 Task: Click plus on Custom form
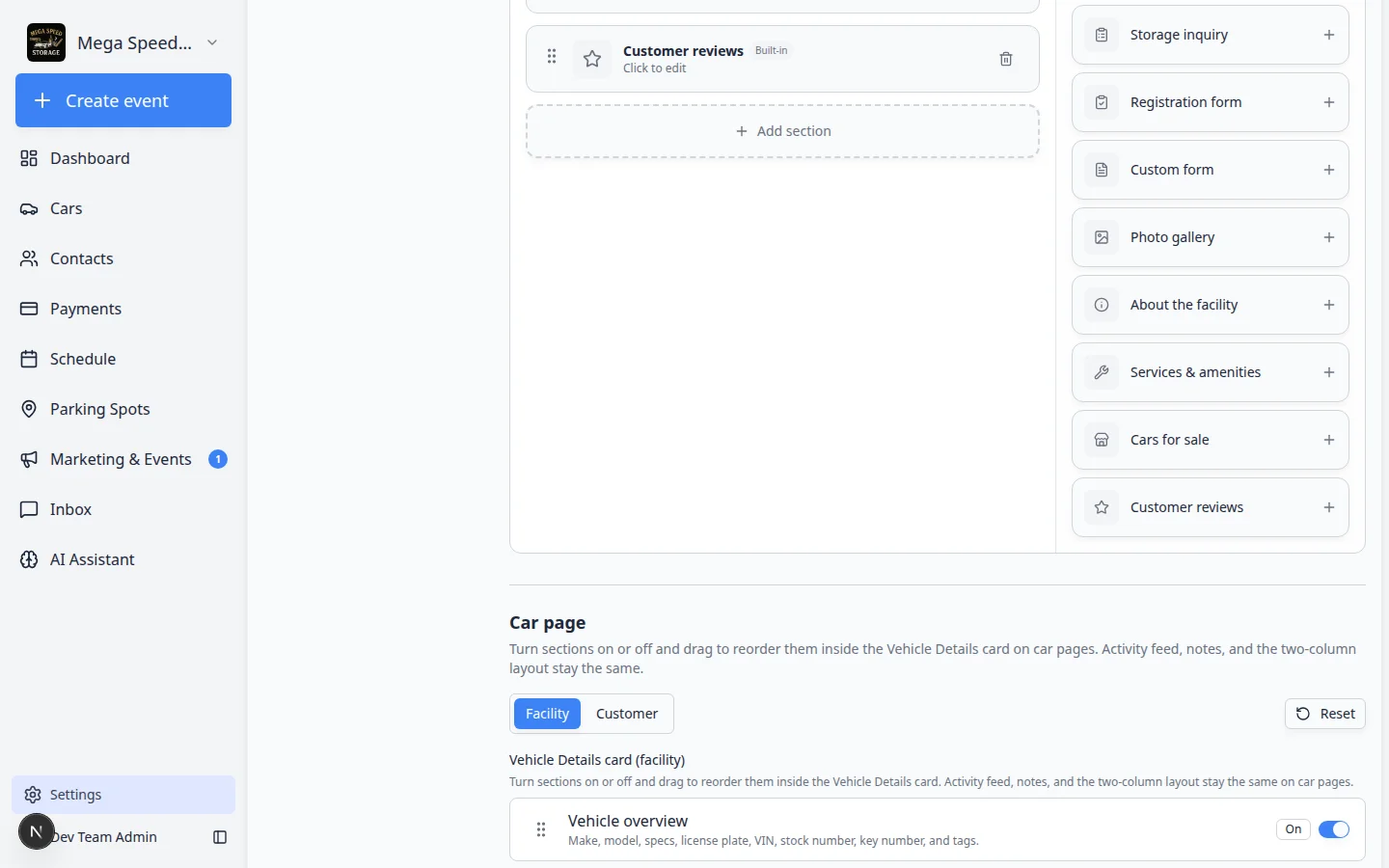point(1329,170)
